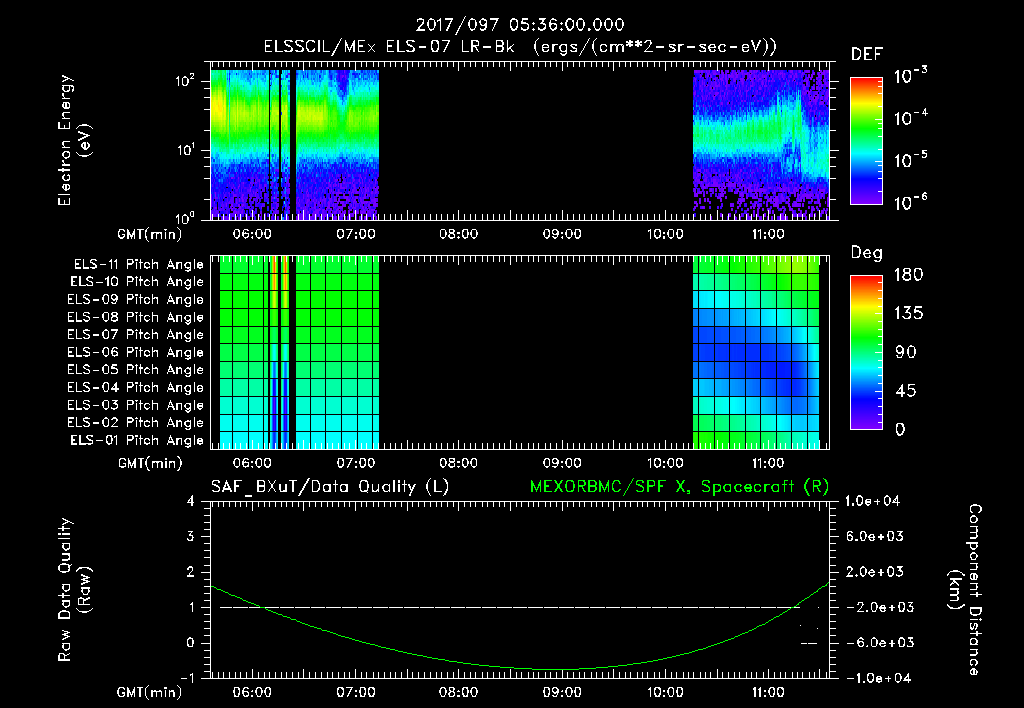1024x708 pixels.
Task: Select the ELS-07 Pitch Angle row label
Action: [135, 334]
